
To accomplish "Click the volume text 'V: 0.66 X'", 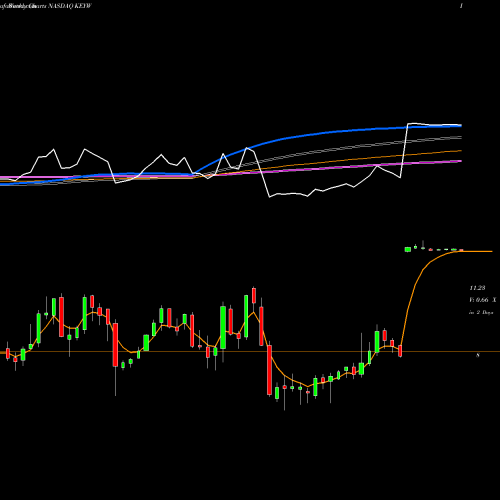I will coord(483,300).
